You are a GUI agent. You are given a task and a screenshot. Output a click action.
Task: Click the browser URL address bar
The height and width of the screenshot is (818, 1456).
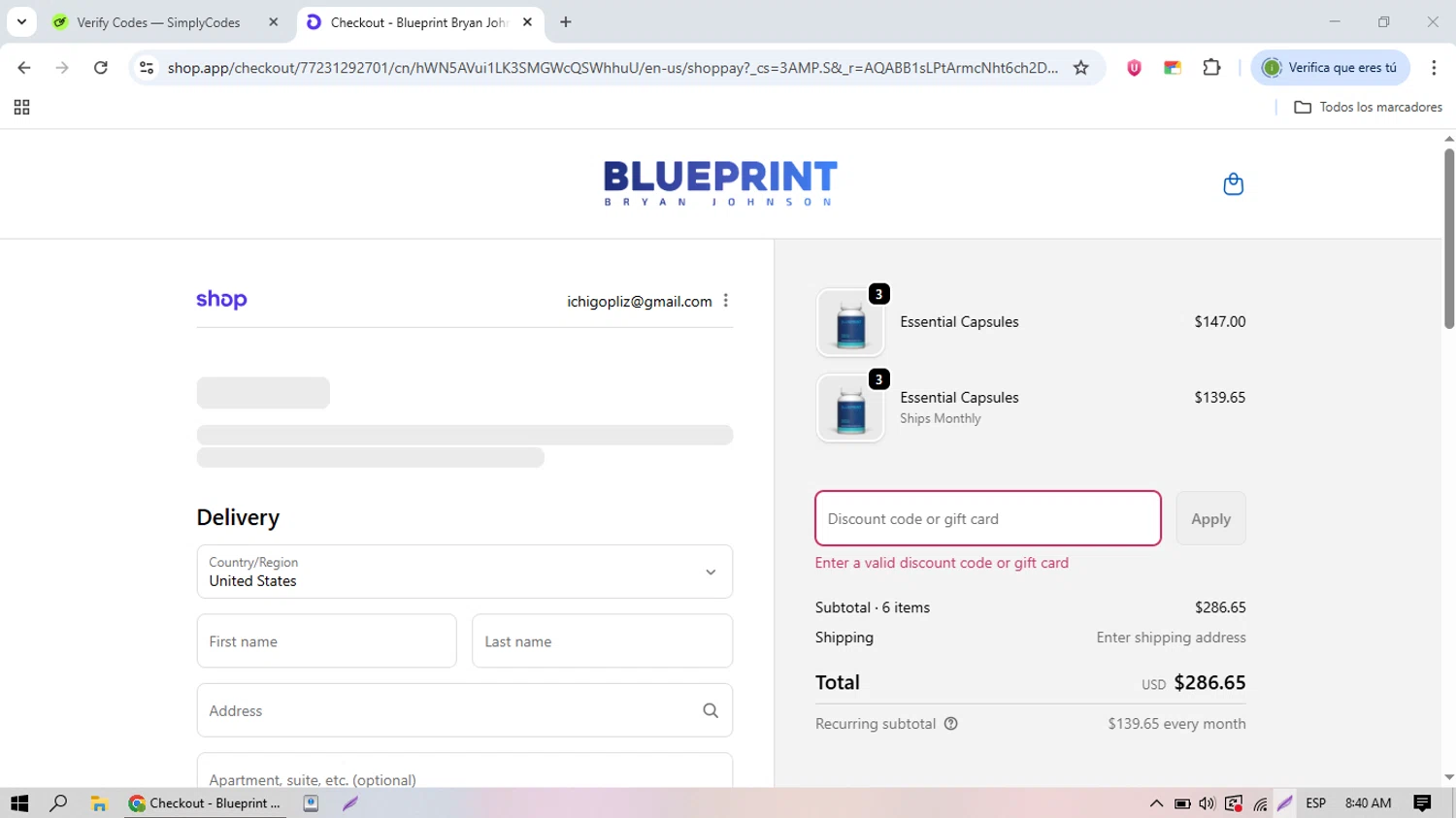point(612,68)
